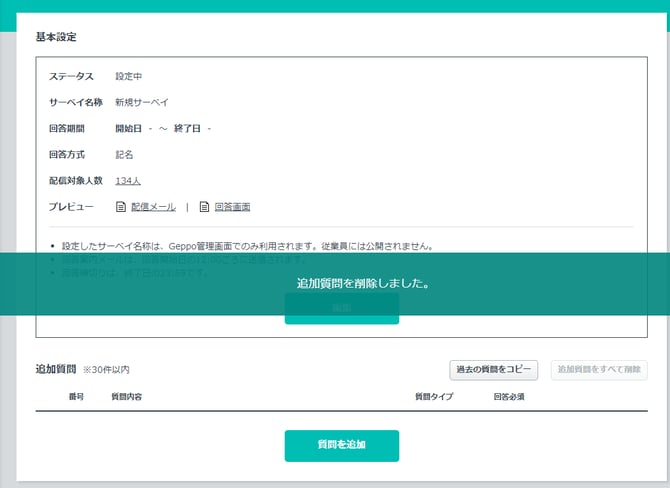Select the ※30件以内 note
670x488 pixels.
[x=106, y=370]
